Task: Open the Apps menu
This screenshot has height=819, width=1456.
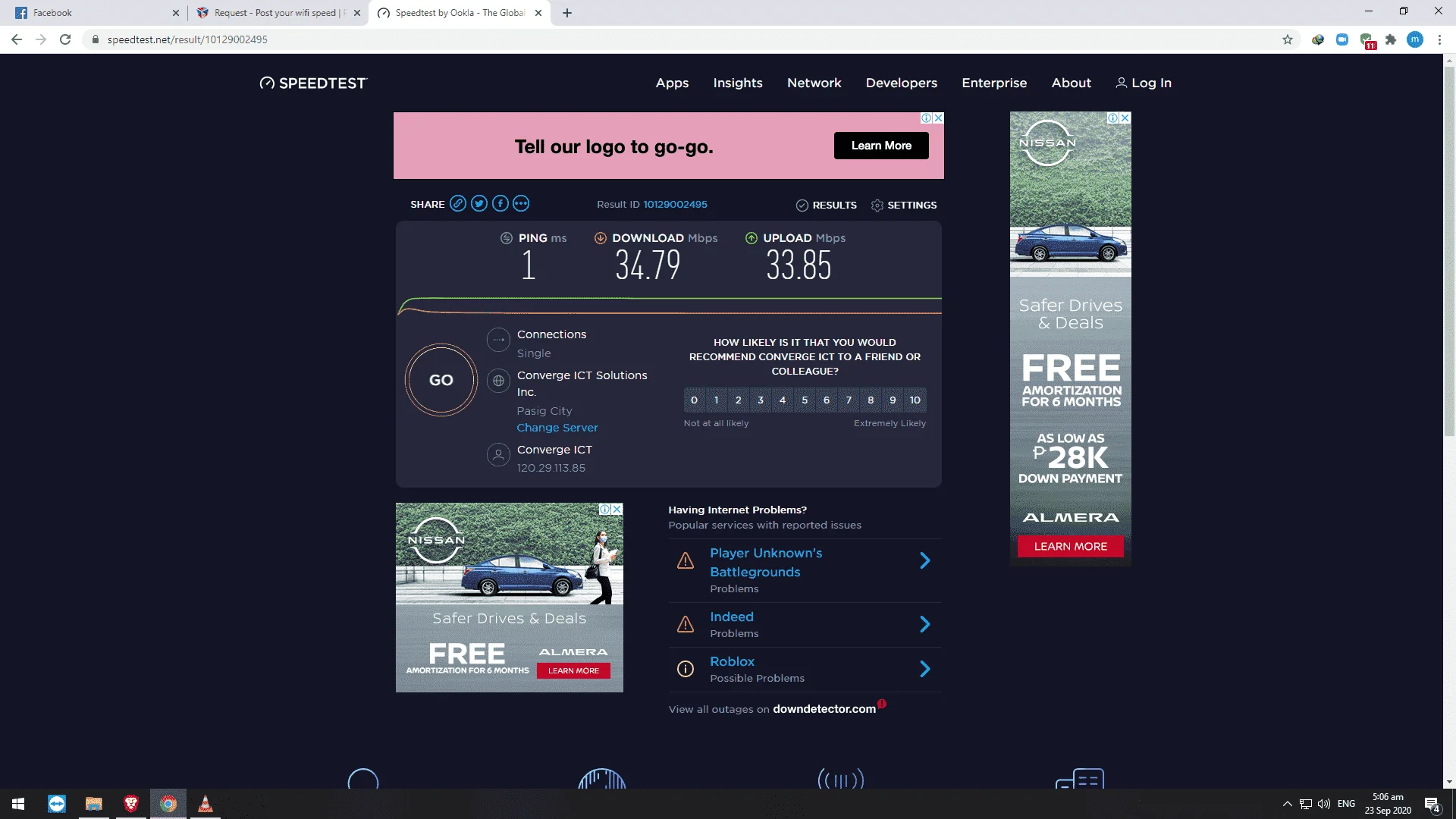Action: 672,83
